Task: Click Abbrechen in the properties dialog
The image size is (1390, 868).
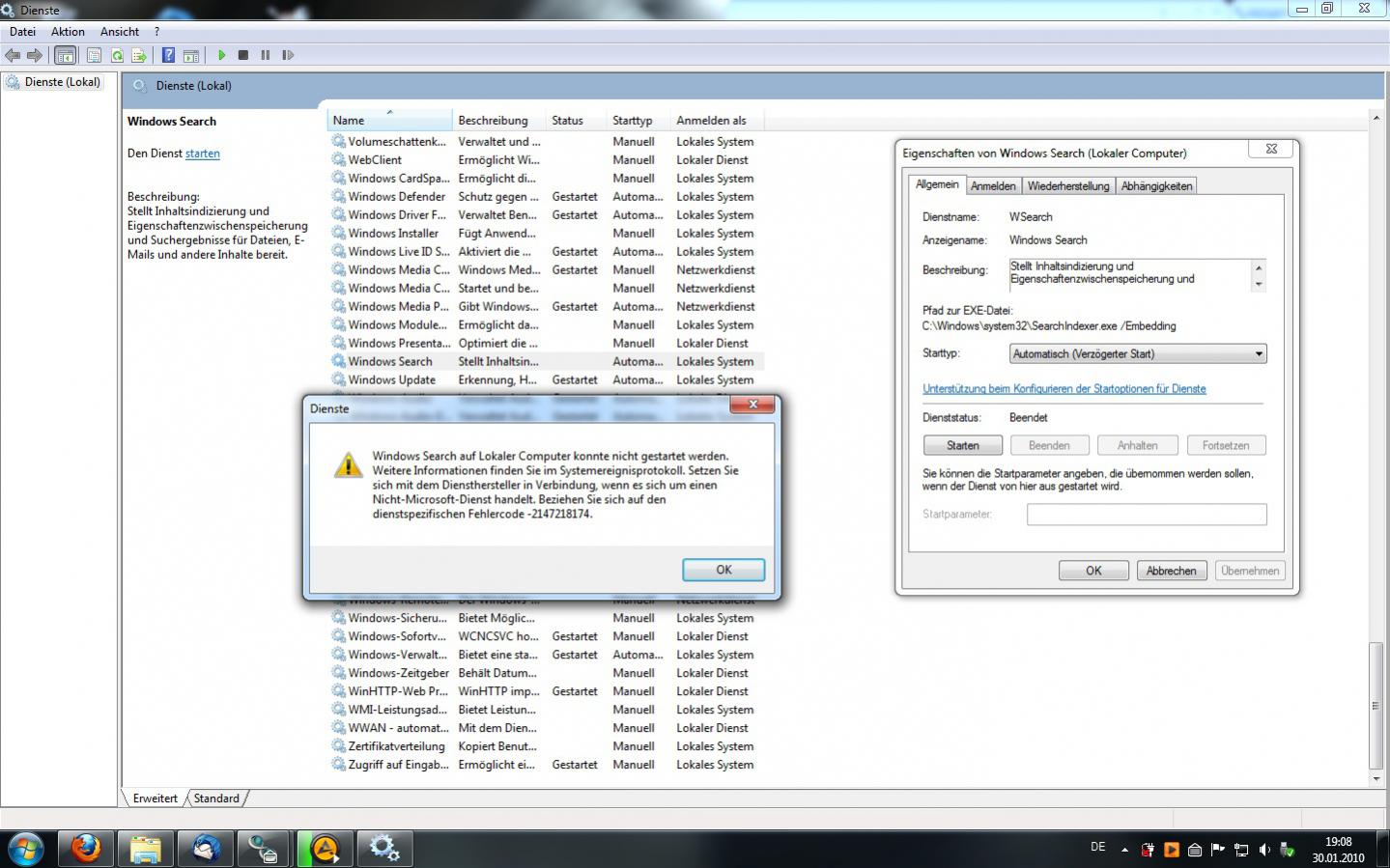Action: pos(1171,571)
